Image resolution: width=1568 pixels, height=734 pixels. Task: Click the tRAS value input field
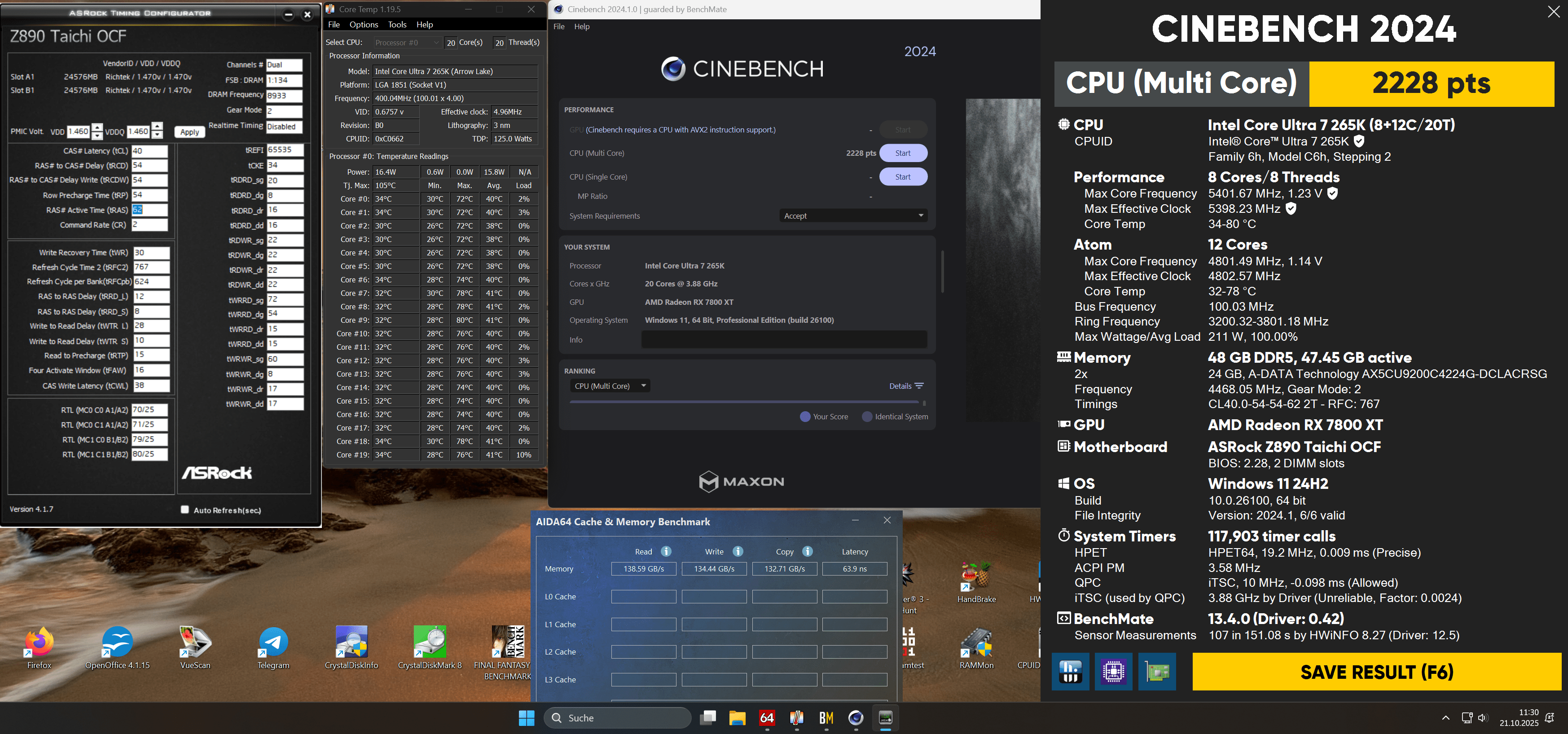point(149,210)
